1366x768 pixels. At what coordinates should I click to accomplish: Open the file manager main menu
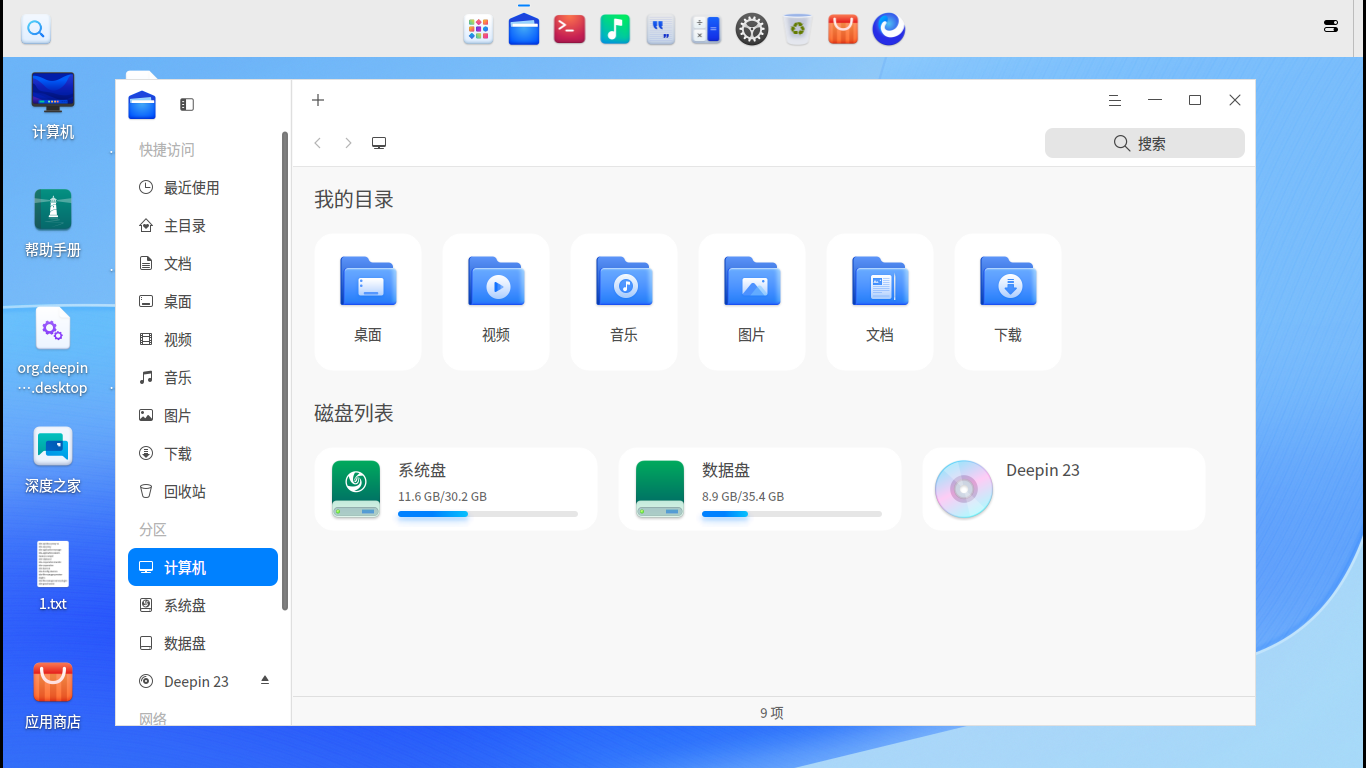1115,100
